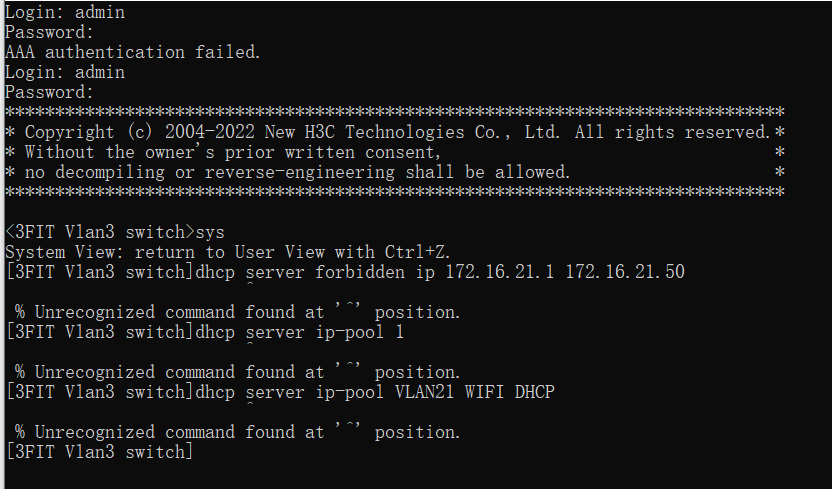Click the first 'Login: admin' line

point(65,12)
